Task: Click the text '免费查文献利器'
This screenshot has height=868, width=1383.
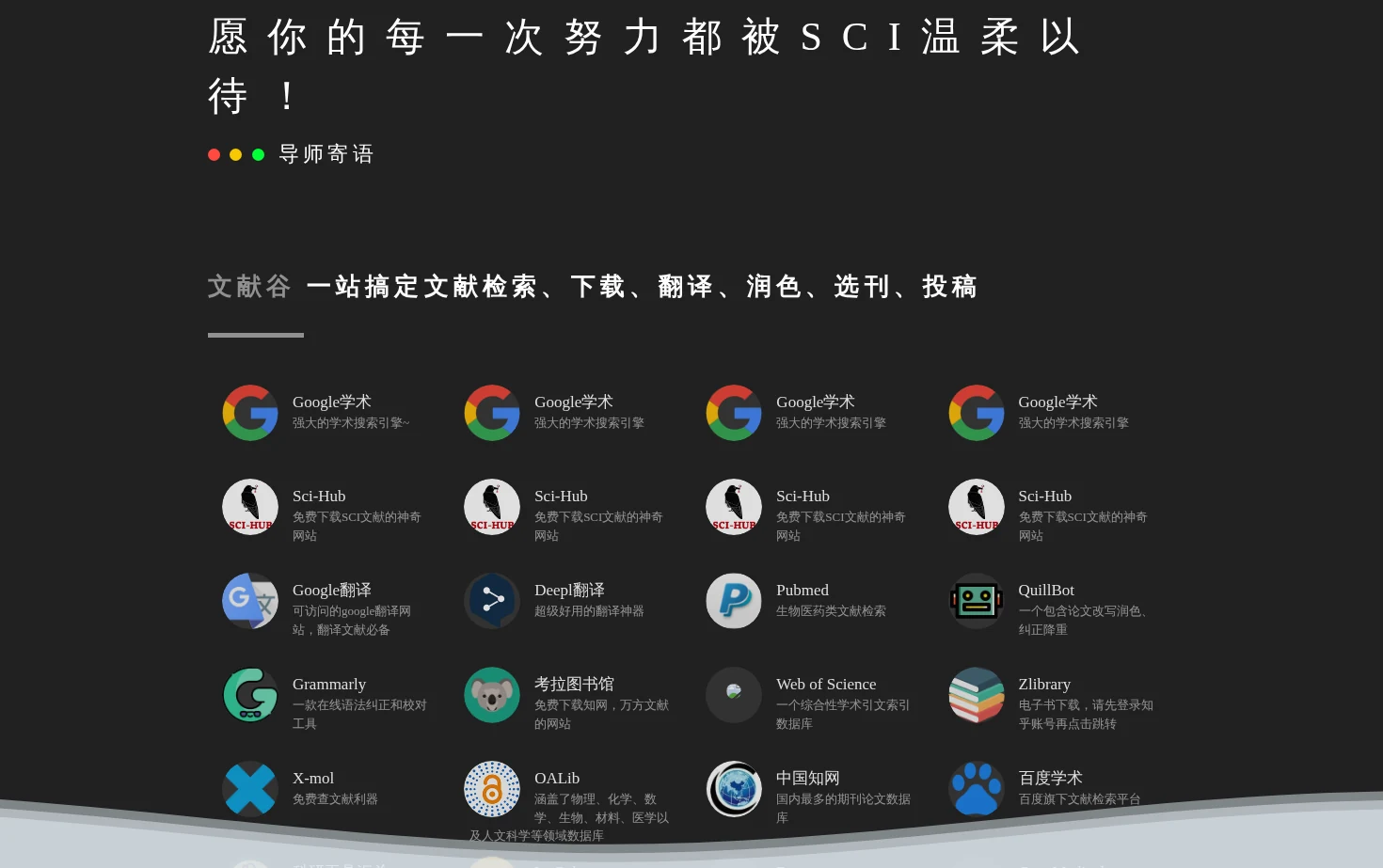Action: [x=335, y=799]
